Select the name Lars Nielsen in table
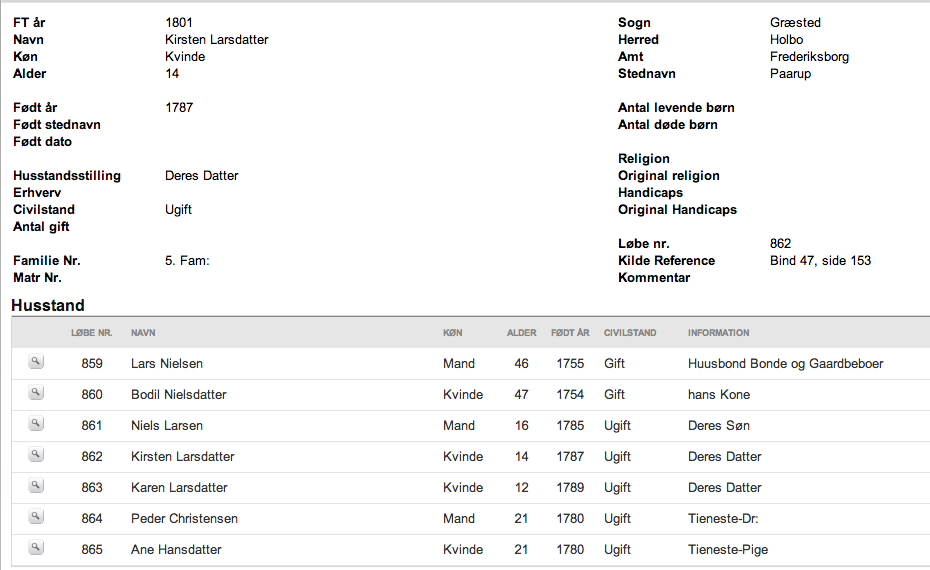 [167, 364]
